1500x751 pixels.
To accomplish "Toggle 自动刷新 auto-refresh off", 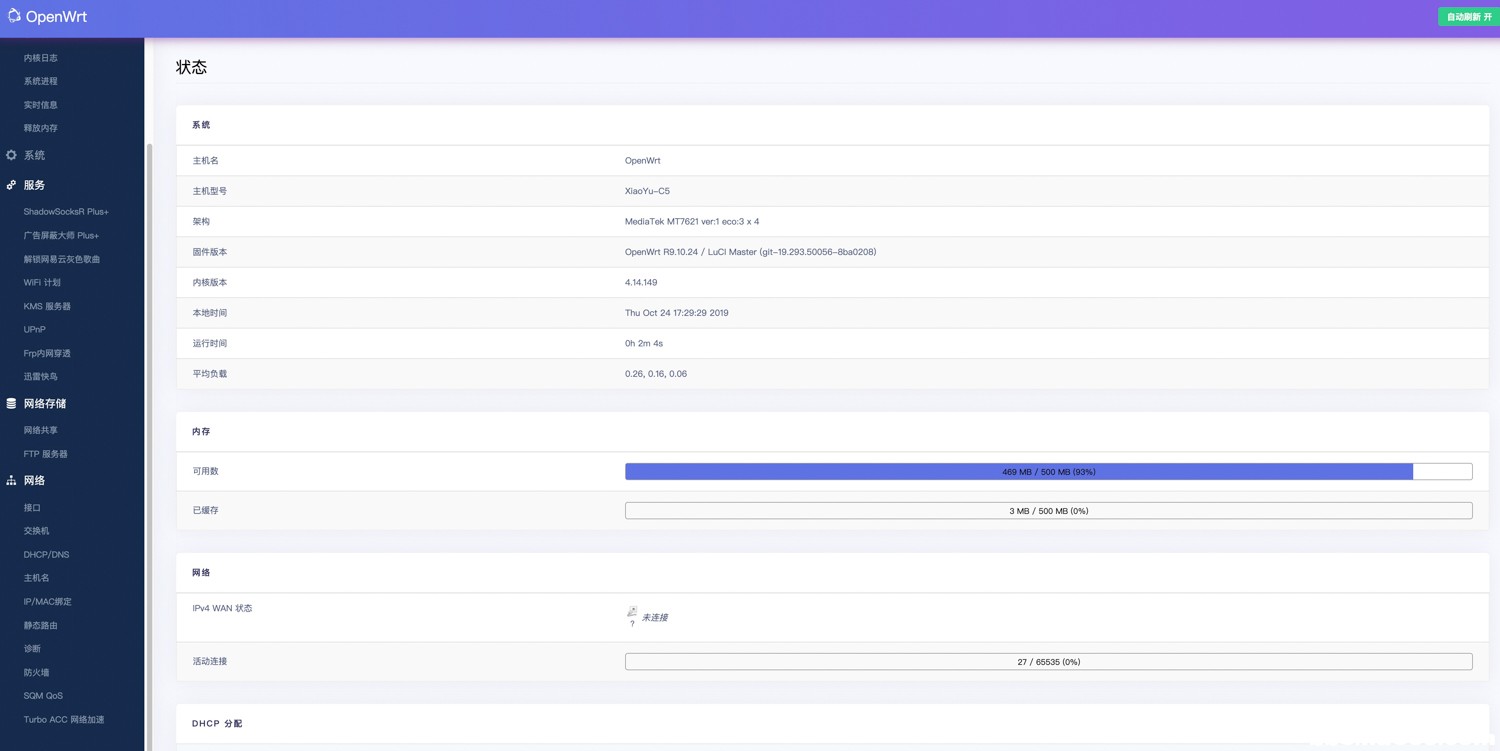I will pyautogui.click(x=1466, y=17).
